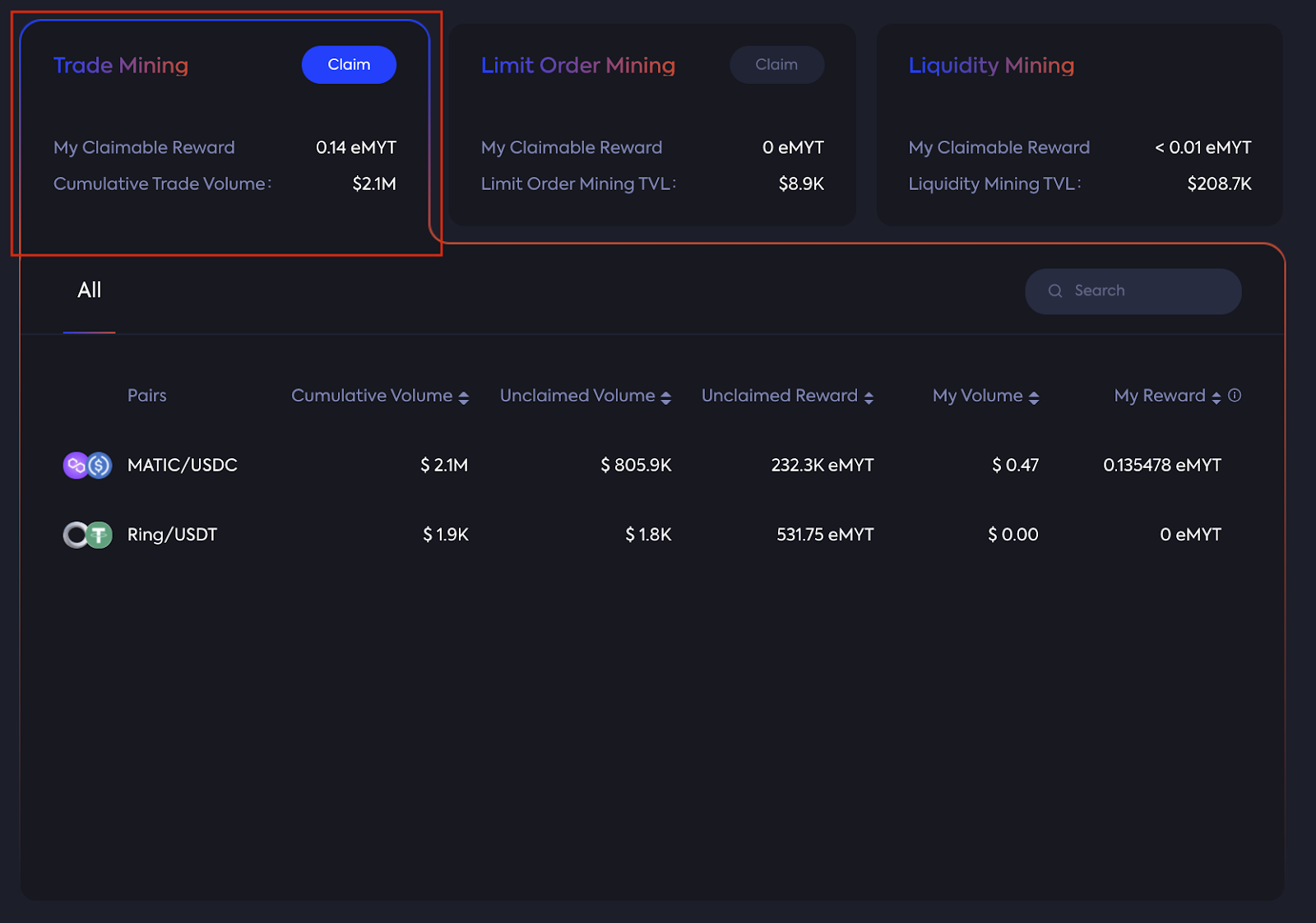Image resolution: width=1316 pixels, height=923 pixels.
Task: Click the Trade Mining Claim button
Action: click(349, 65)
